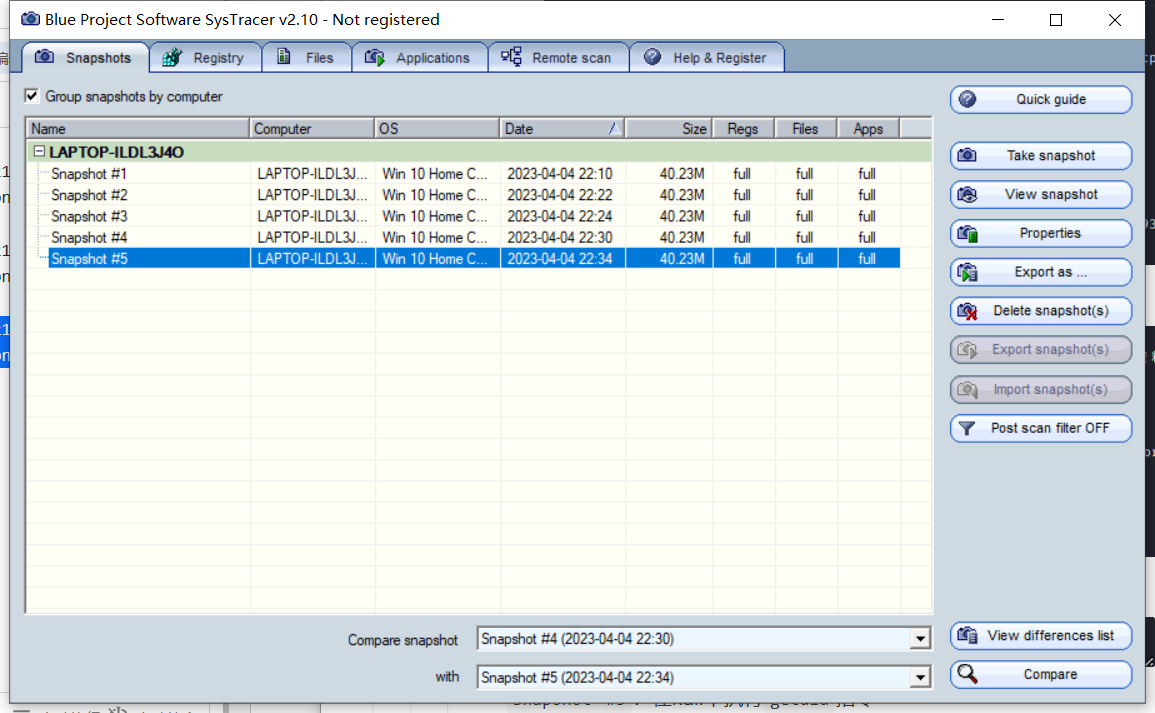Click the Compare button
This screenshot has width=1155, height=713.
(x=1041, y=674)
